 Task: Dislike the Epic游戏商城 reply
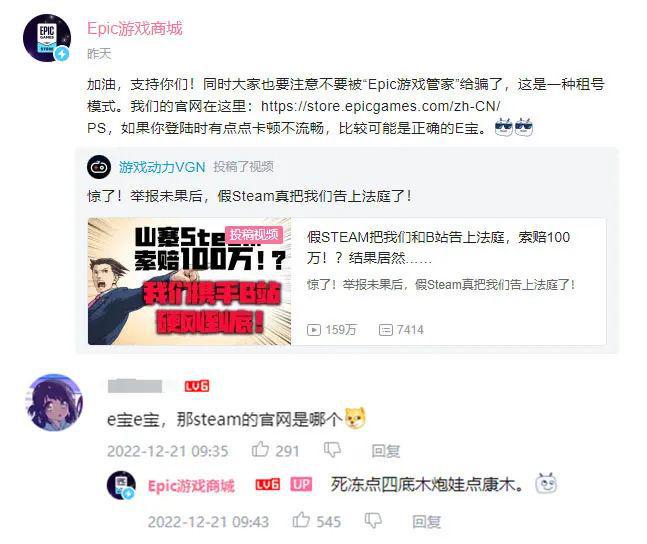point(373,521)
